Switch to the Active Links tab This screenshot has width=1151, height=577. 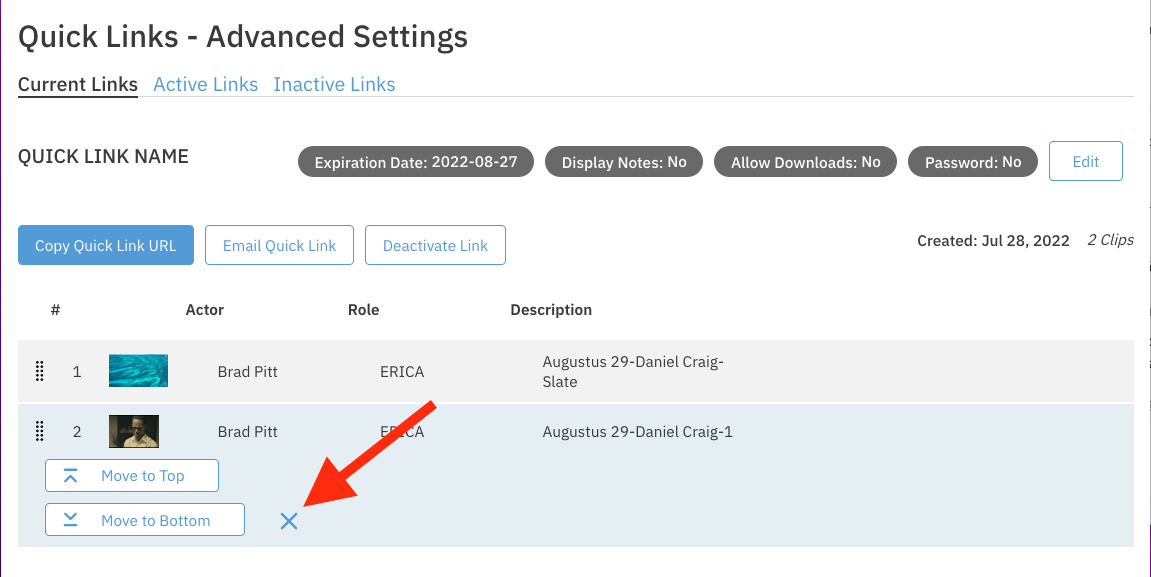pos(205,85)
